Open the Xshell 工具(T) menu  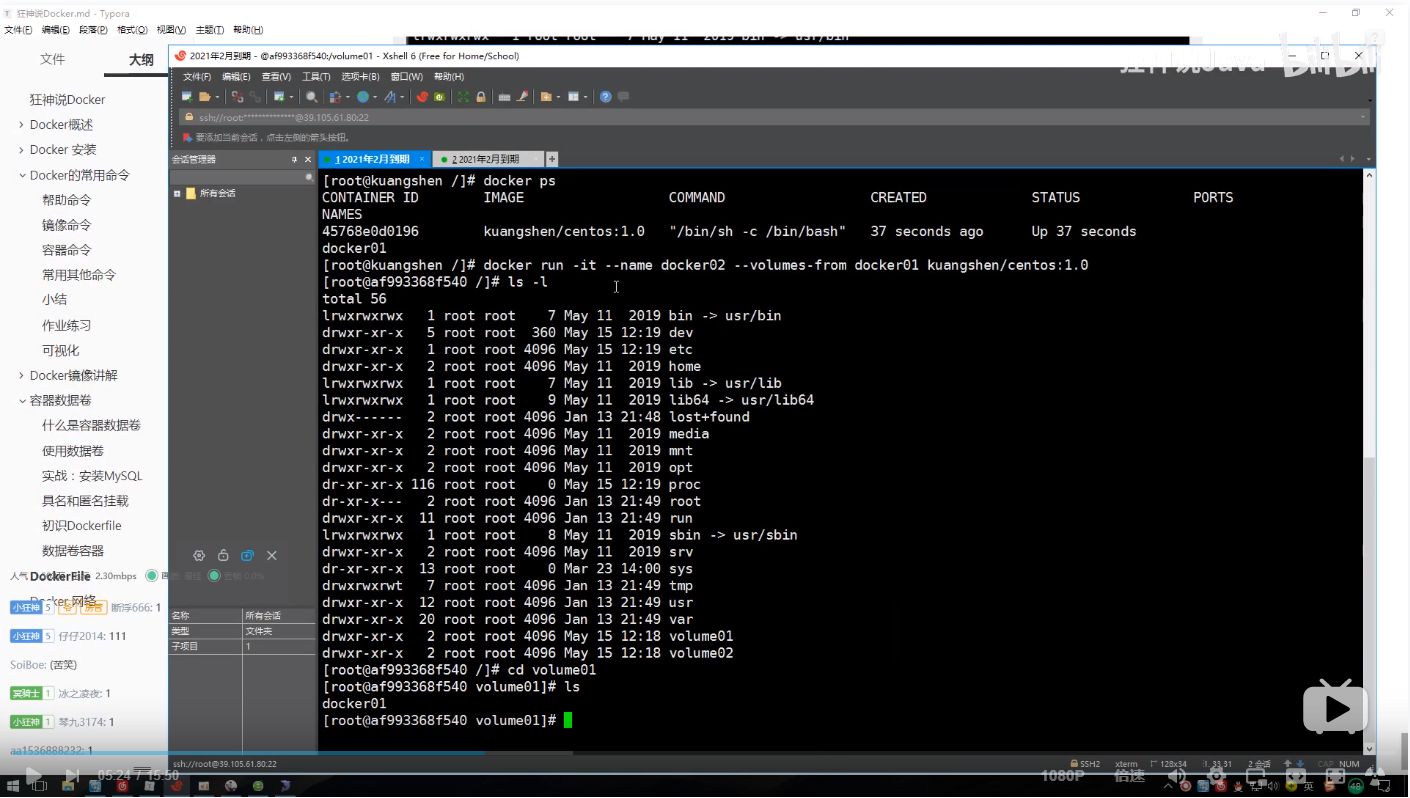316,76
